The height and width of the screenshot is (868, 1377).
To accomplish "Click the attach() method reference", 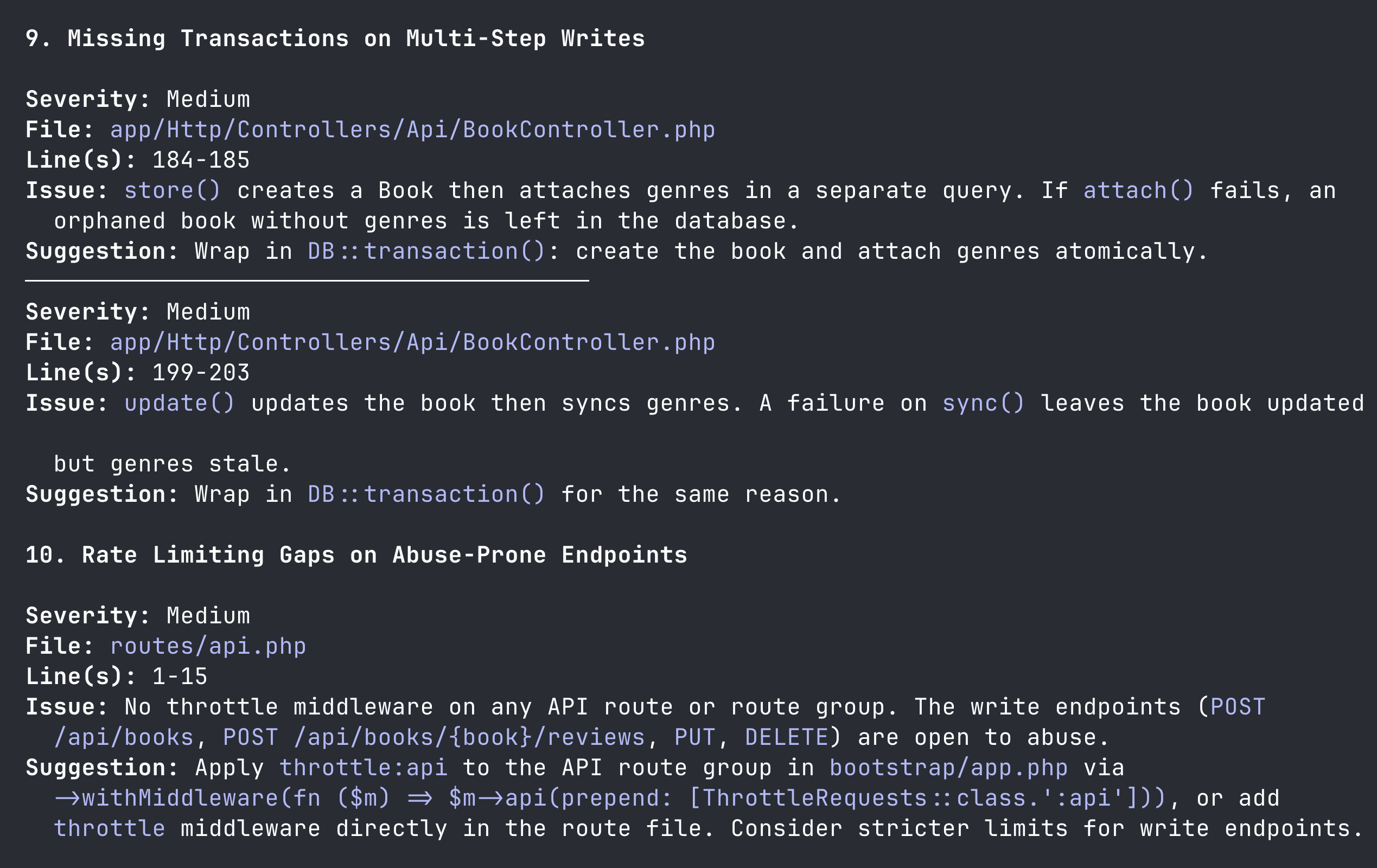I will (x=1138, y=190).
